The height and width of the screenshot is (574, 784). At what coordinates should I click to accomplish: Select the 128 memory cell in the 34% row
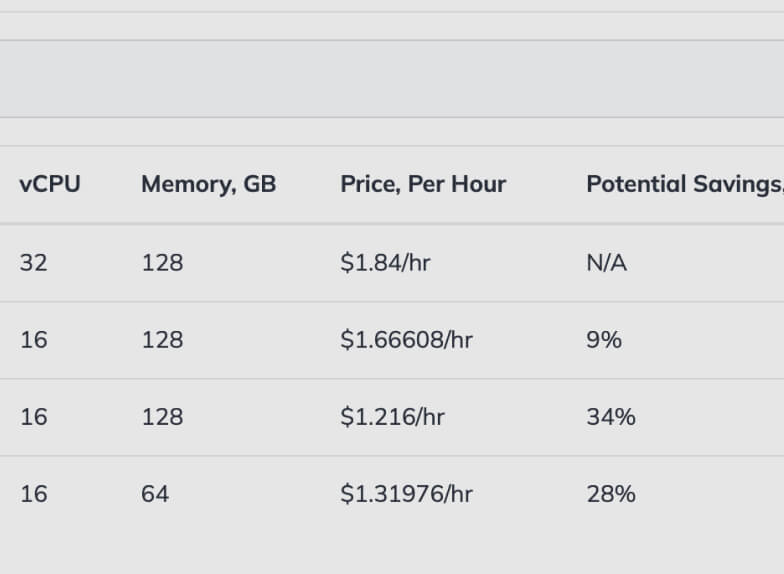coord(162,417)
